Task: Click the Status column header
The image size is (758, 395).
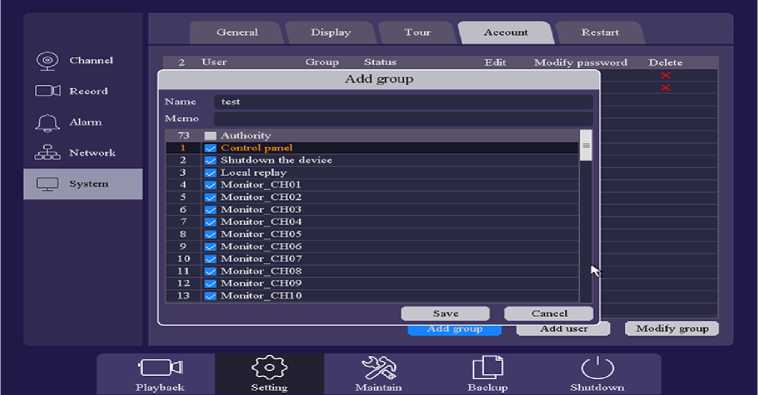Action: point(380,62)
